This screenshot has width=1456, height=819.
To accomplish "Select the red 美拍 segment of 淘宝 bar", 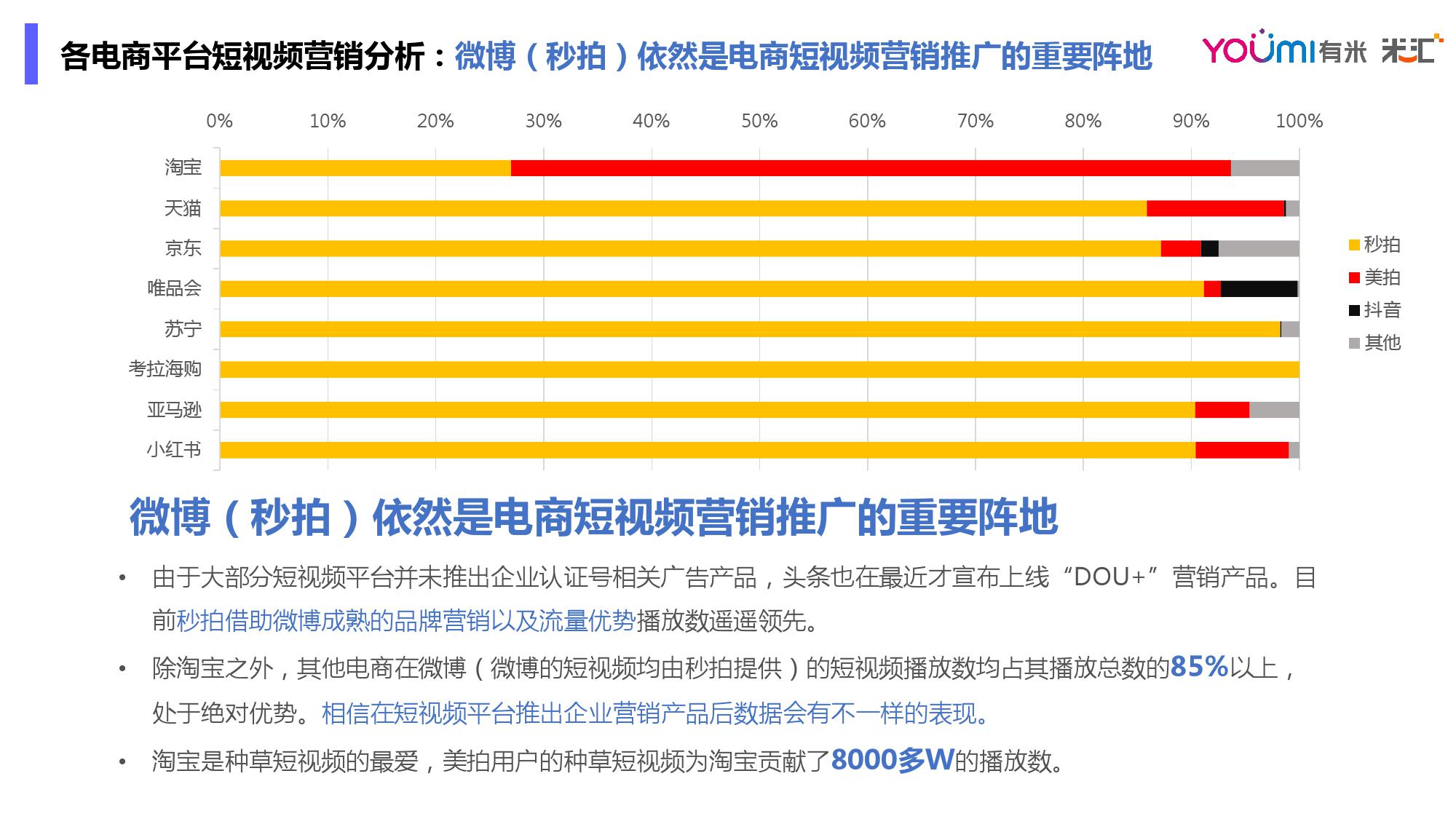I will coord(870,168).
